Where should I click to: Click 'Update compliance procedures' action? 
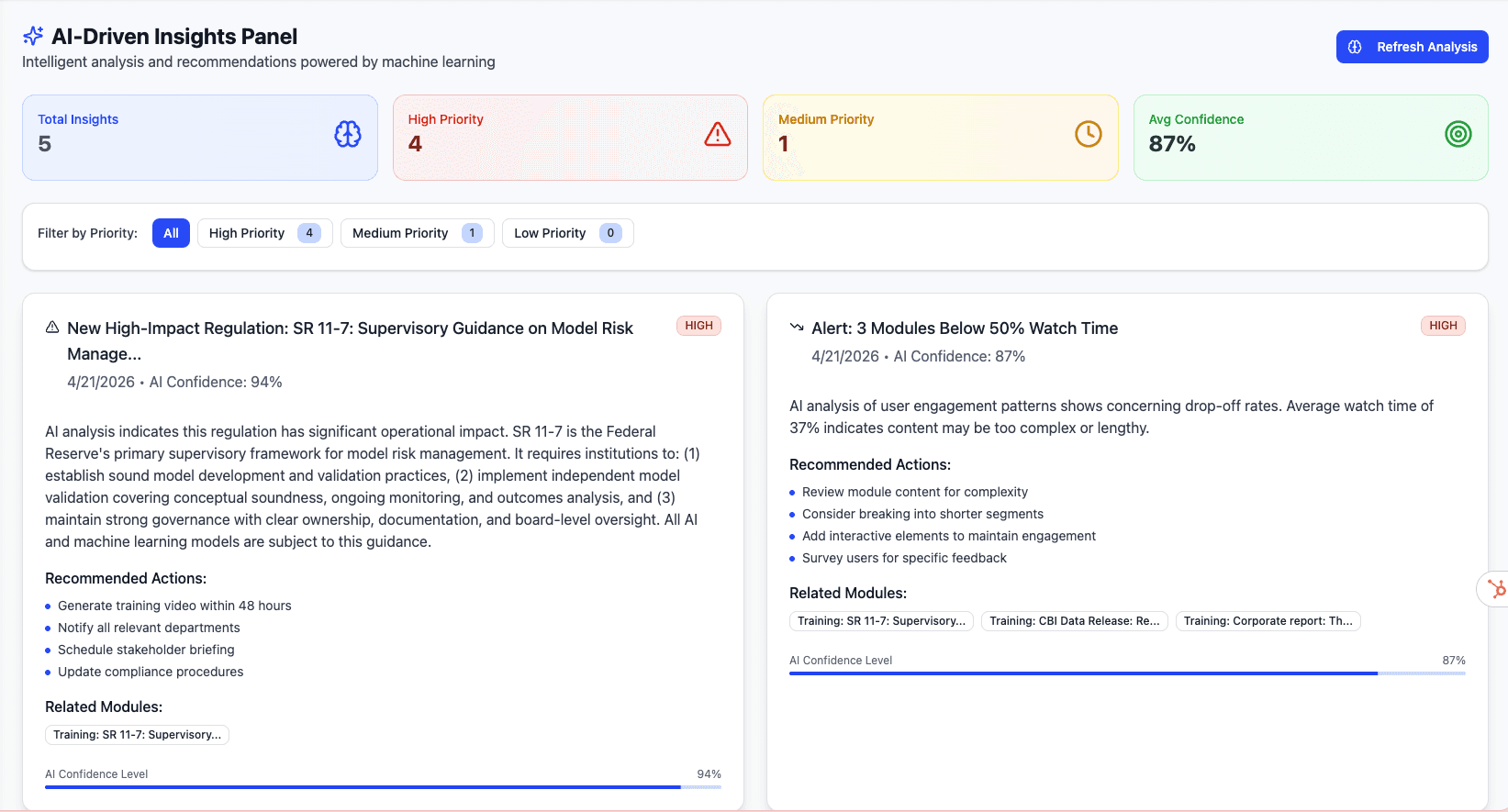[x=151, y=672]
